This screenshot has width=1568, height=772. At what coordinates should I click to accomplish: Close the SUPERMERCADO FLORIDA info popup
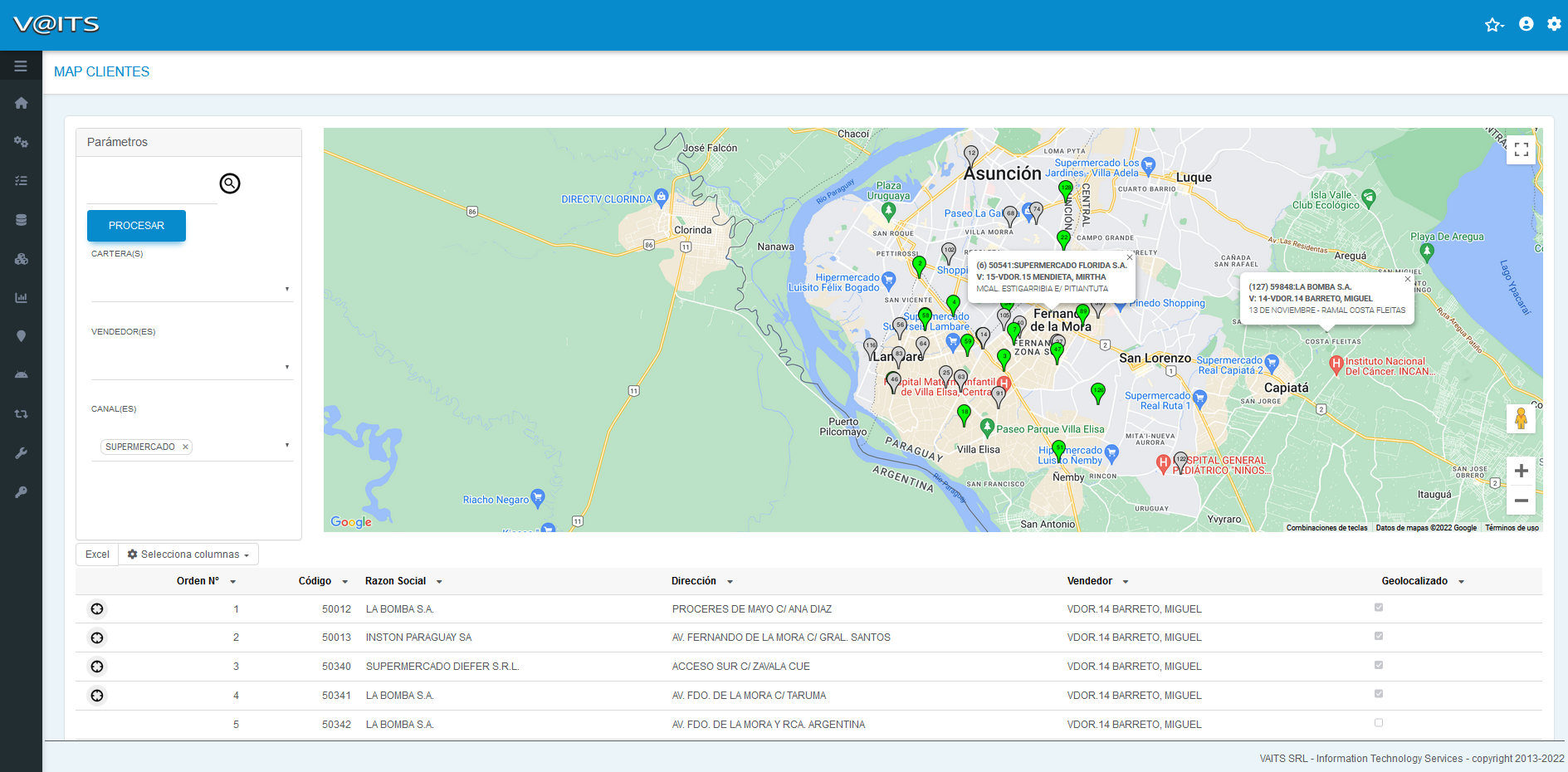coord(1129,257)
